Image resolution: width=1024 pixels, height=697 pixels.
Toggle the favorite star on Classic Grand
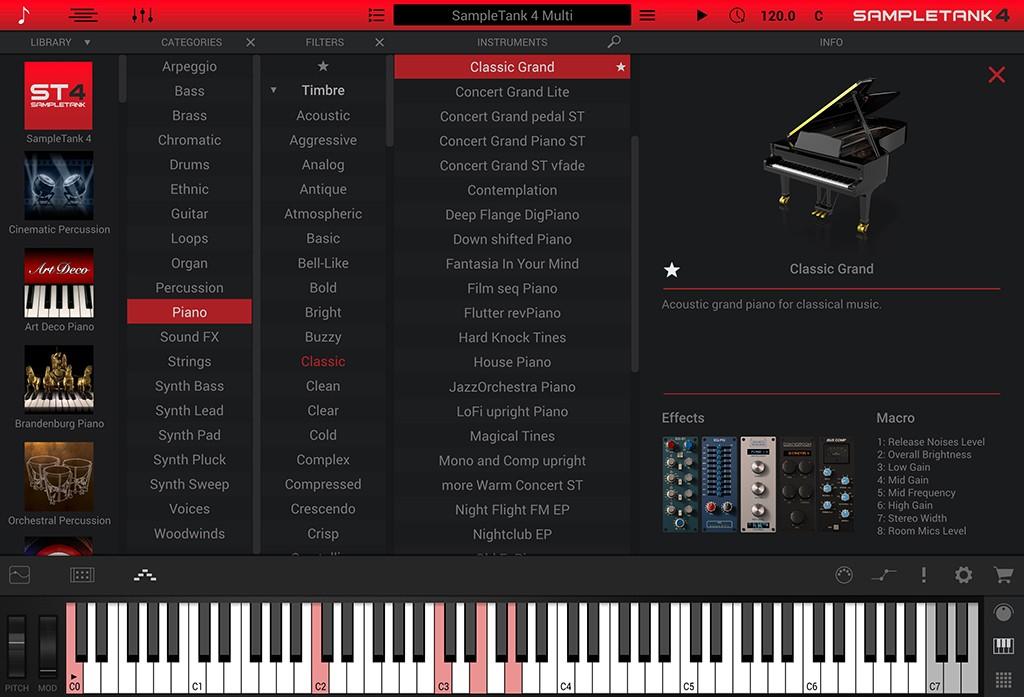(x=620, y=66)
